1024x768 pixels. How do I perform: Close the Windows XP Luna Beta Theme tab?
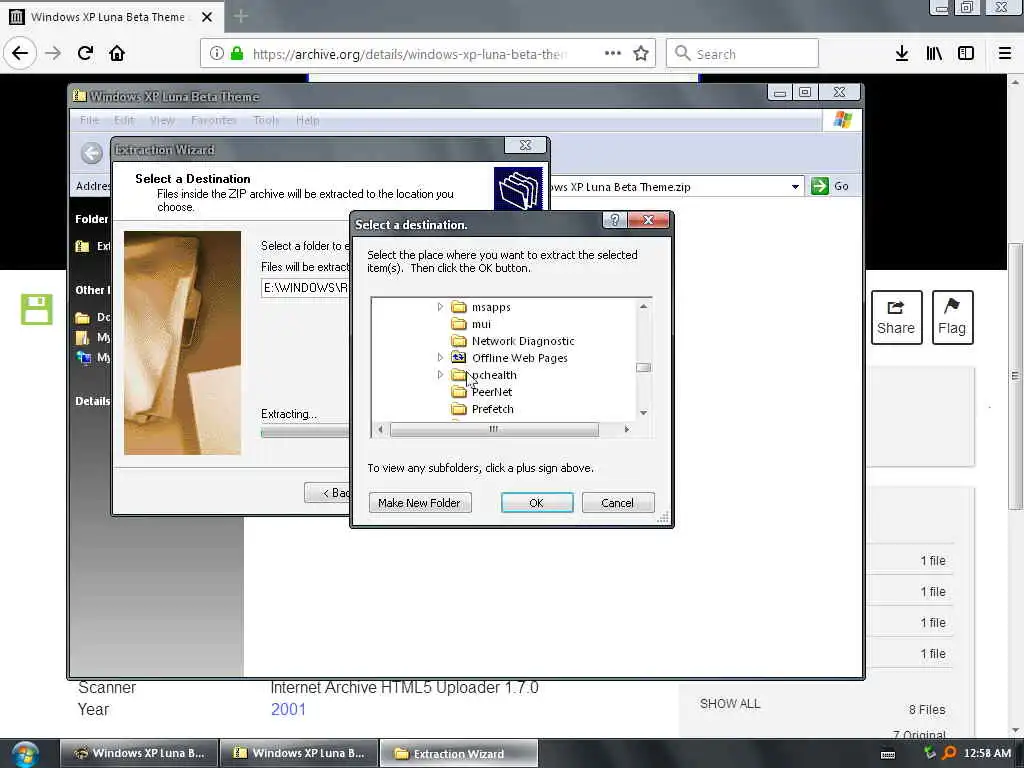pos(207,17)
